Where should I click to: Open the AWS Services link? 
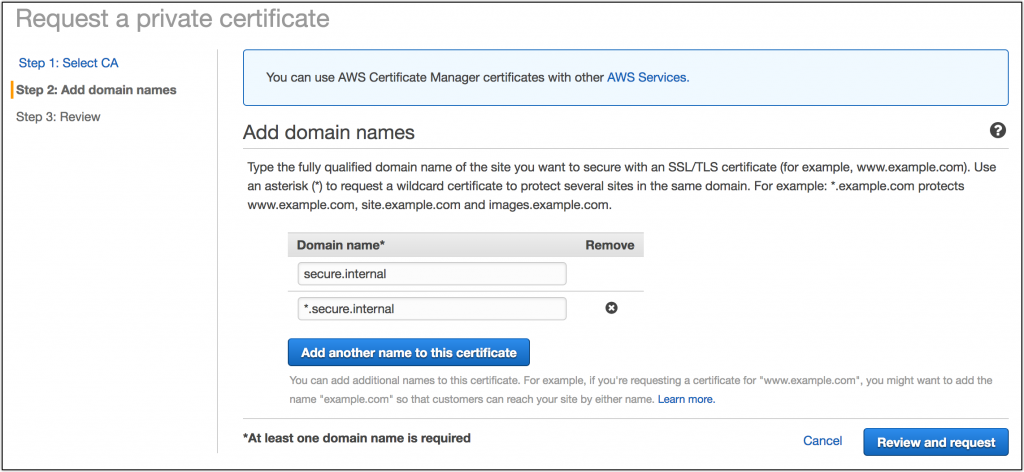pos(648,77)
